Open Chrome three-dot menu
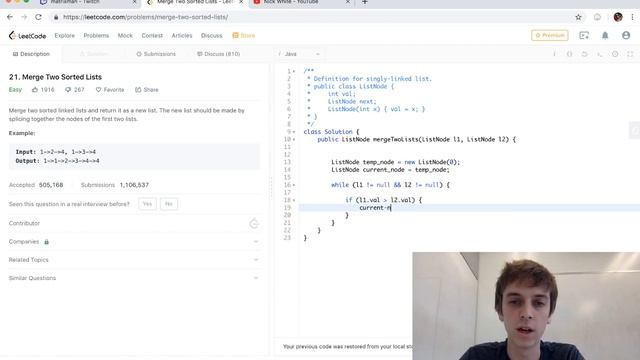The image size is (640, 360). point(632,17)
